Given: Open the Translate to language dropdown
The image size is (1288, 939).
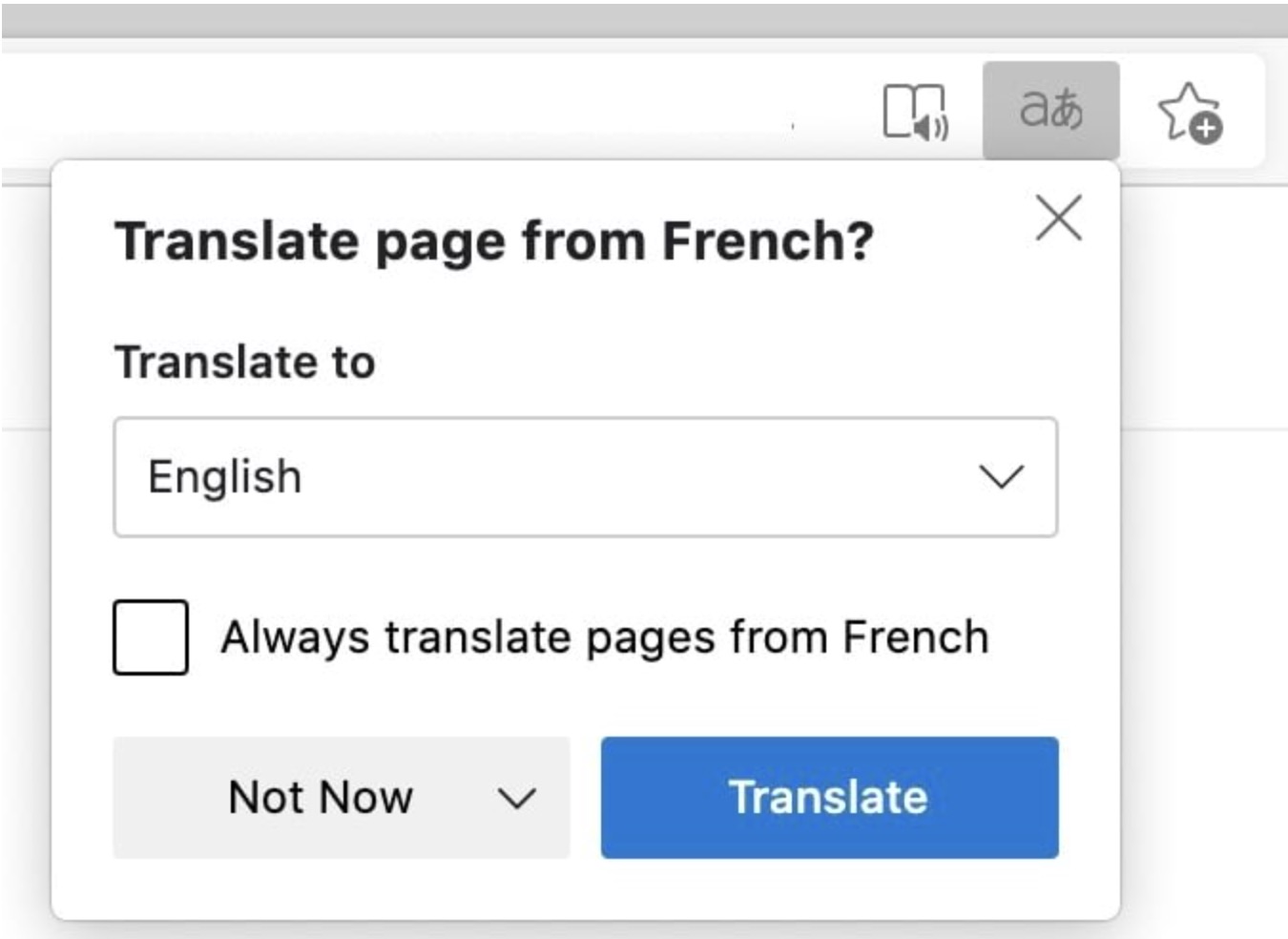Looking at the screenshot, I should [585, 477].
